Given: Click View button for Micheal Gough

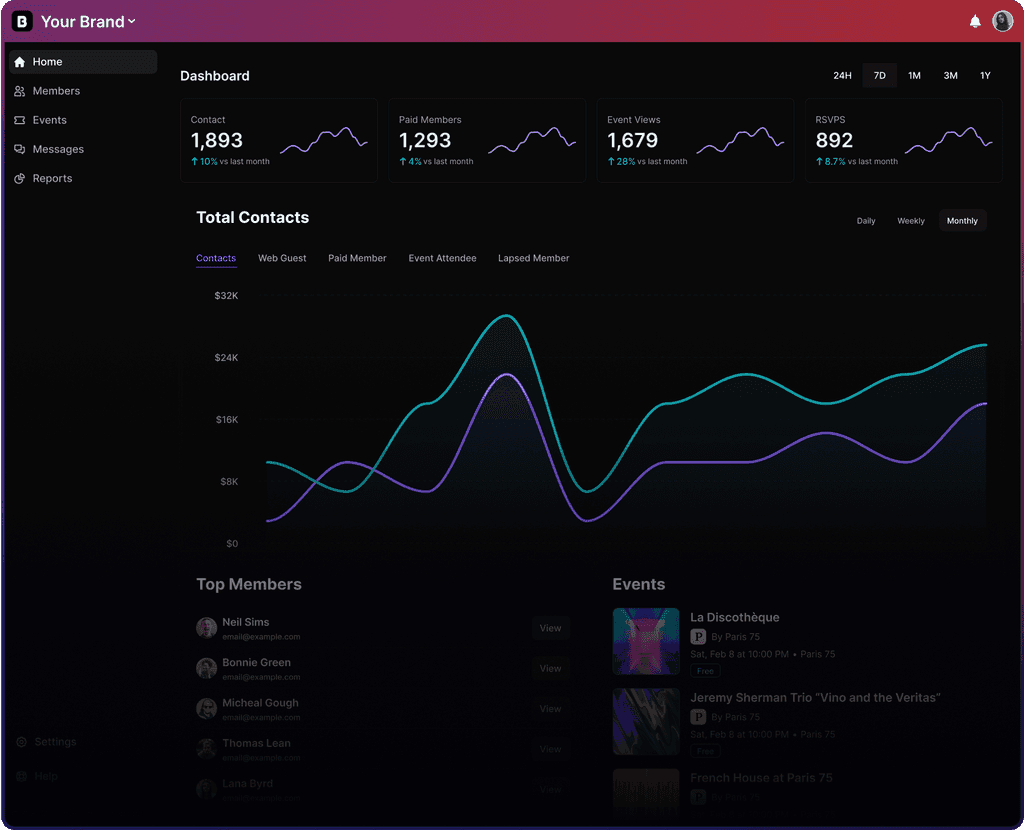Looking at the screenshot, I should [551, 709].
